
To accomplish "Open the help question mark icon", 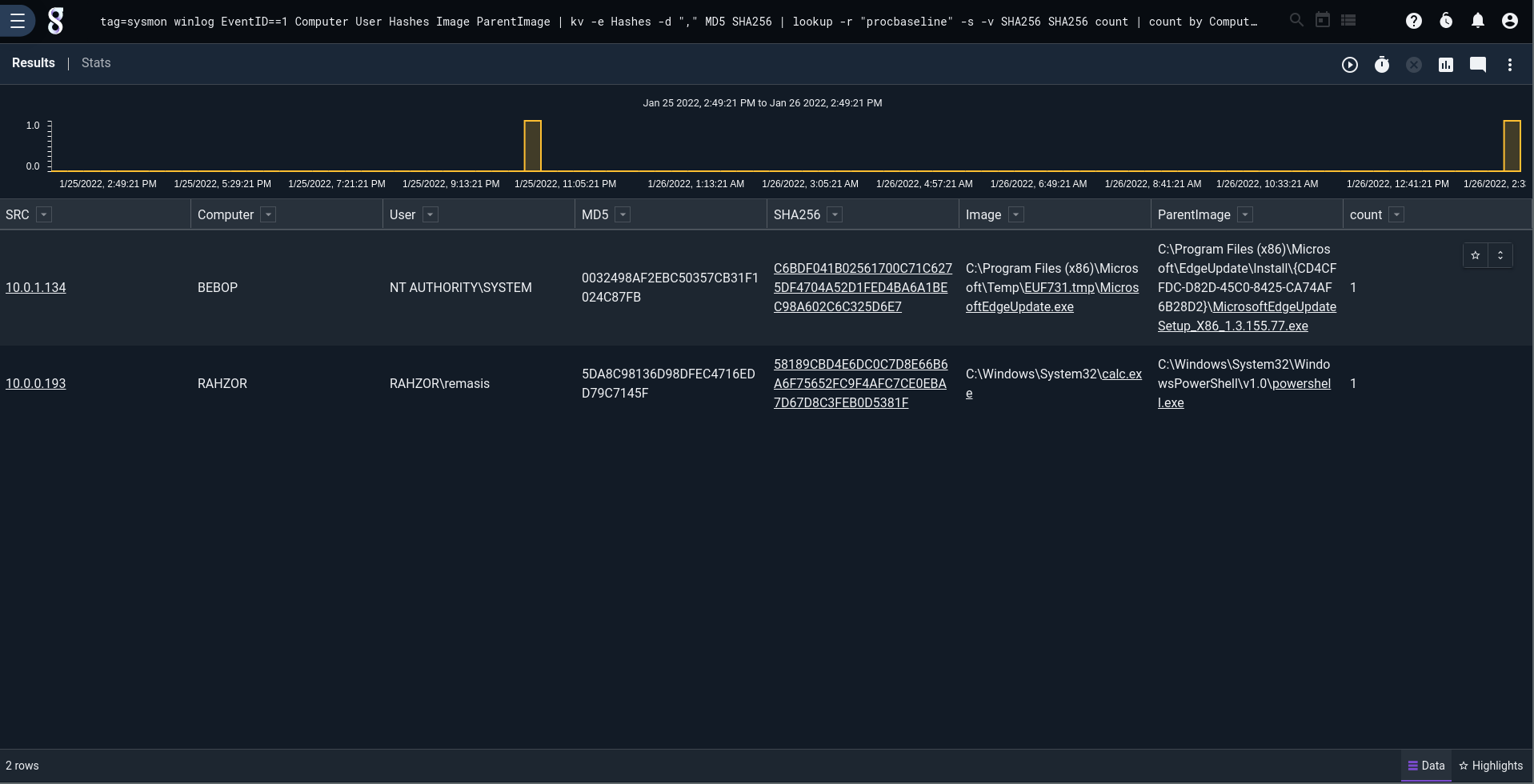I will click(x=1414, y=21).
